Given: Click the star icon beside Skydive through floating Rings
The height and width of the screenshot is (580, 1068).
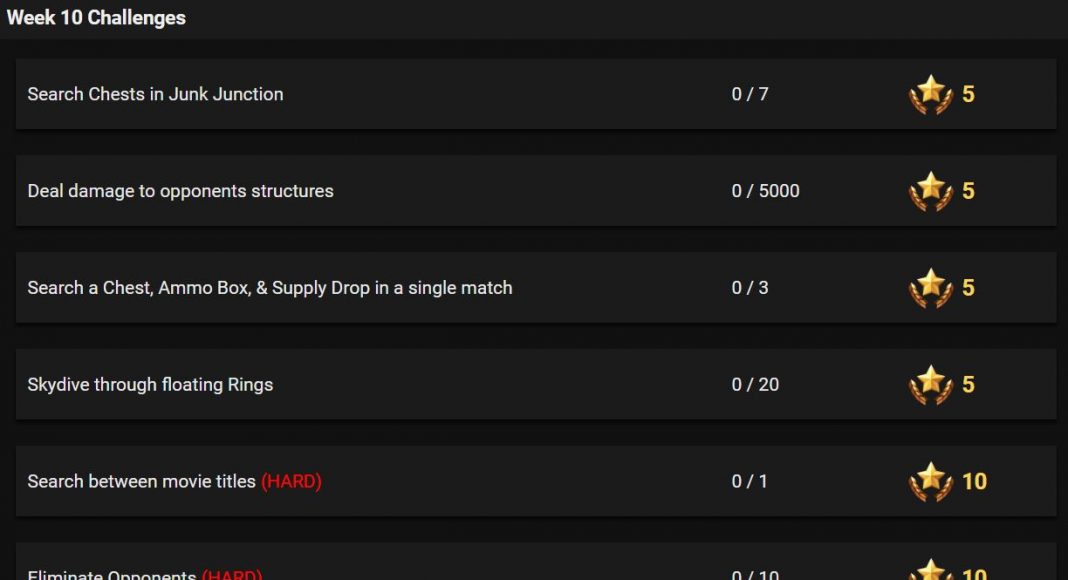Looking at the screenshot, I should (930, 385).
